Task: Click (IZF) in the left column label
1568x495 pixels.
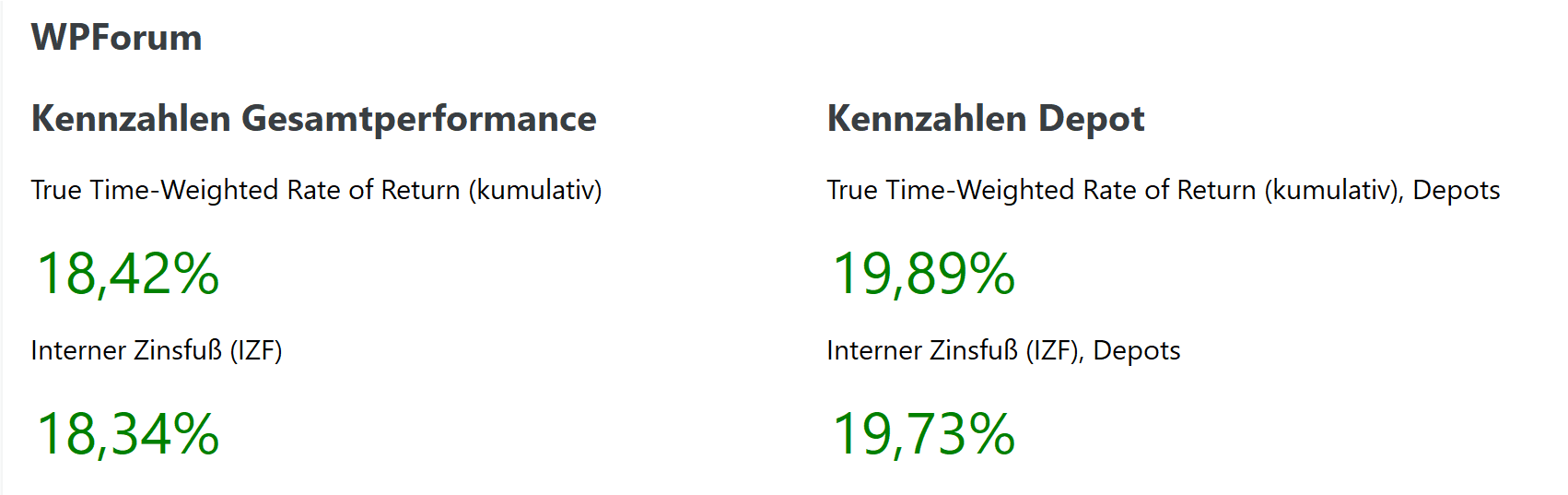Action: [x=255, y=350]
